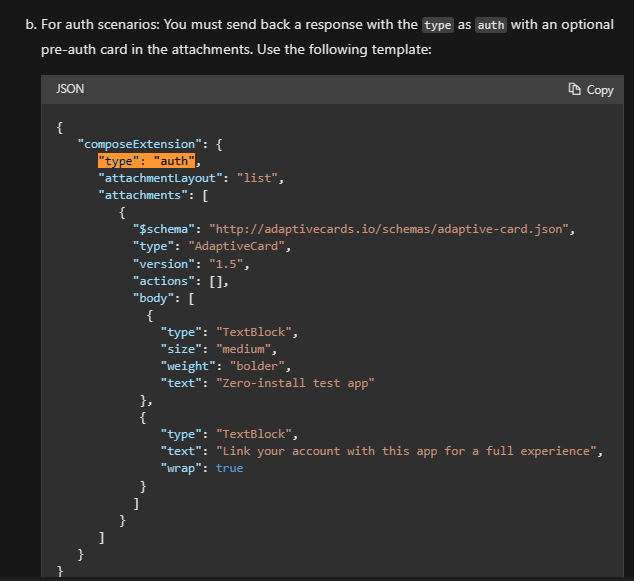Click the highlighted "type": "auth" text

pyautogui.click(x=146, y=161)
